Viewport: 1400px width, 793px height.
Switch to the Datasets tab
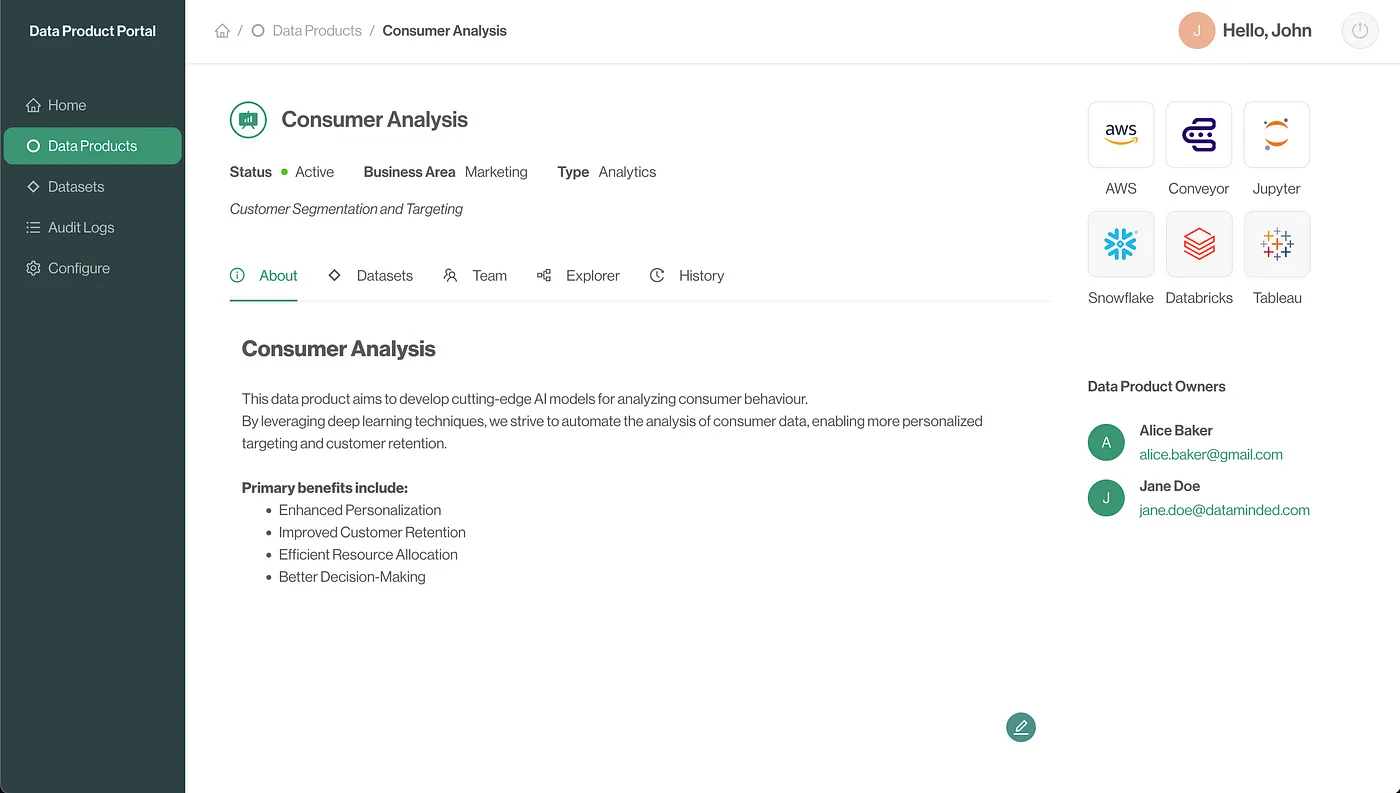(371, 276)
